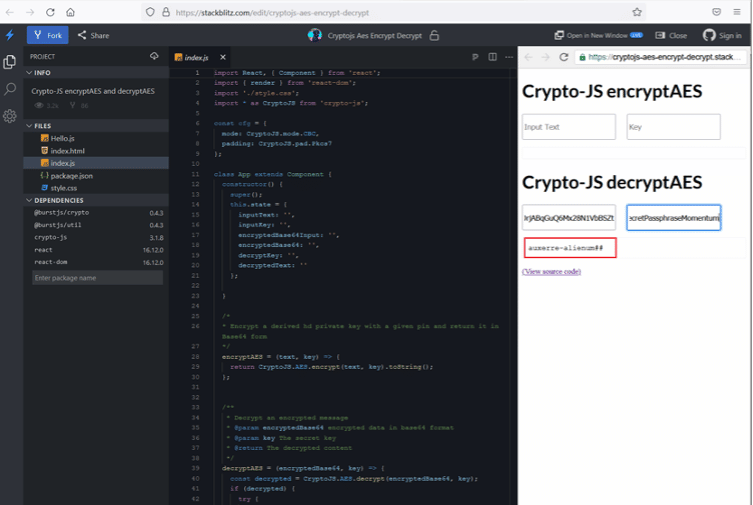Open the settings gear in sidebar
The width and height of the screenshot is (753, 505).
pyautogui.click(x=10, y=116)
